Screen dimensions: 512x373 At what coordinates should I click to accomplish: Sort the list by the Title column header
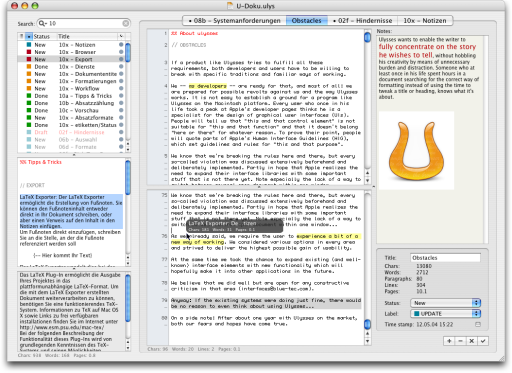87,36
